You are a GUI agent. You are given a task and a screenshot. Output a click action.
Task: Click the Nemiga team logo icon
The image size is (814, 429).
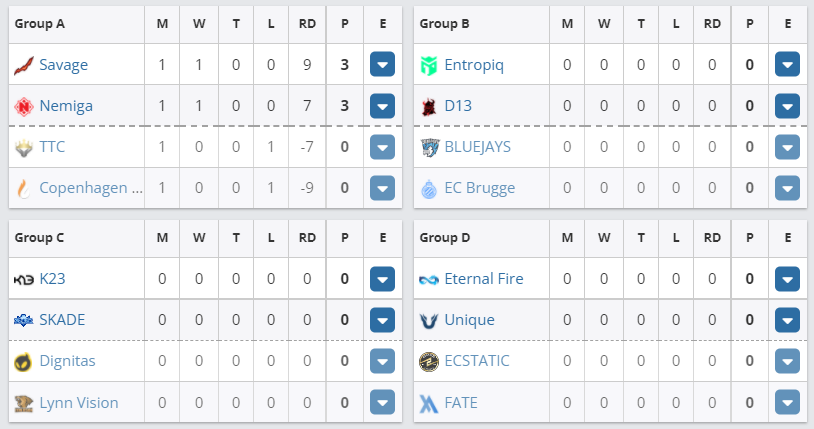click(24, 106)
